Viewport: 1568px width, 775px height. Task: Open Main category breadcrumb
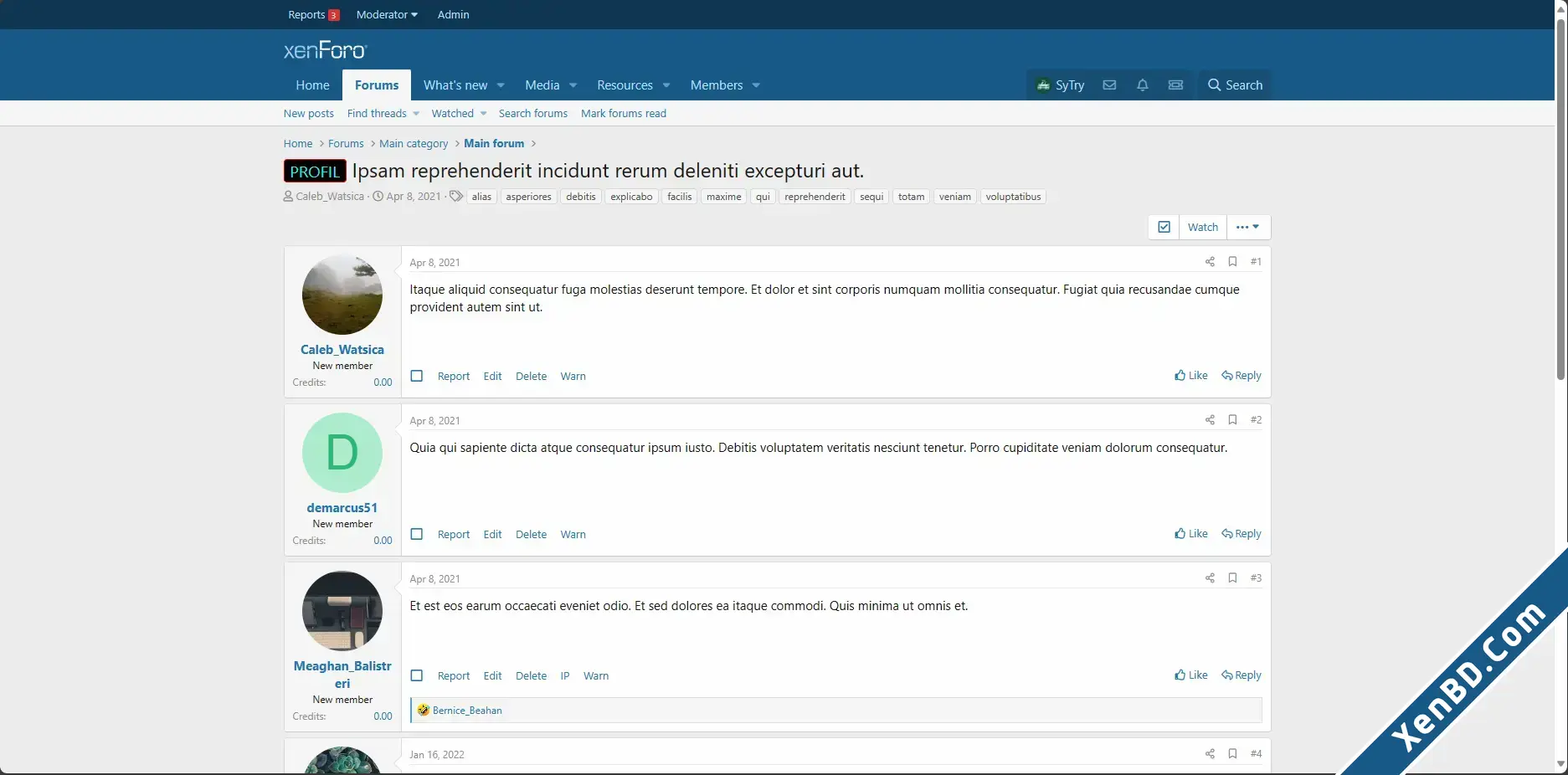pyautogui.click(x=414, y=144)
